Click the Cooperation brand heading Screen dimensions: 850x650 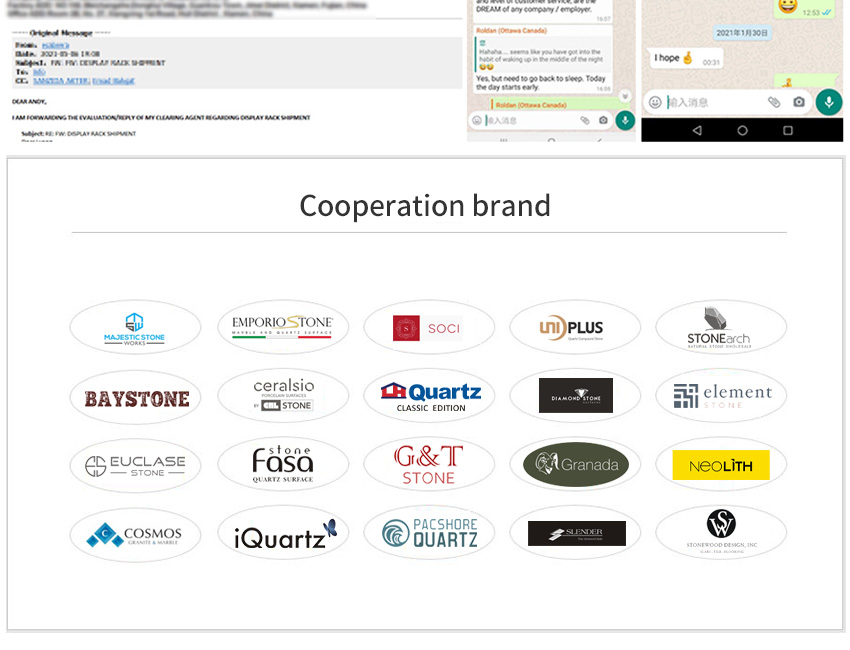coord(425,206)
